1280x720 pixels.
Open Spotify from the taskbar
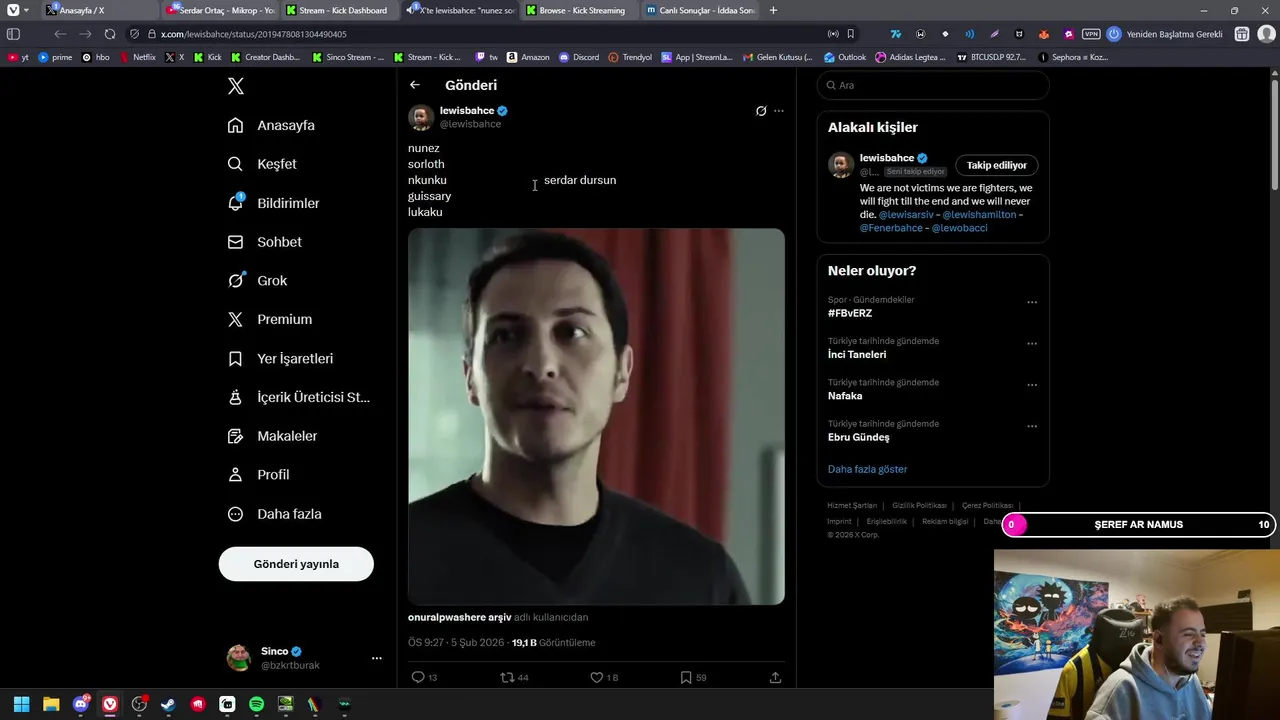pyautogui.click(x=256, y=704)
